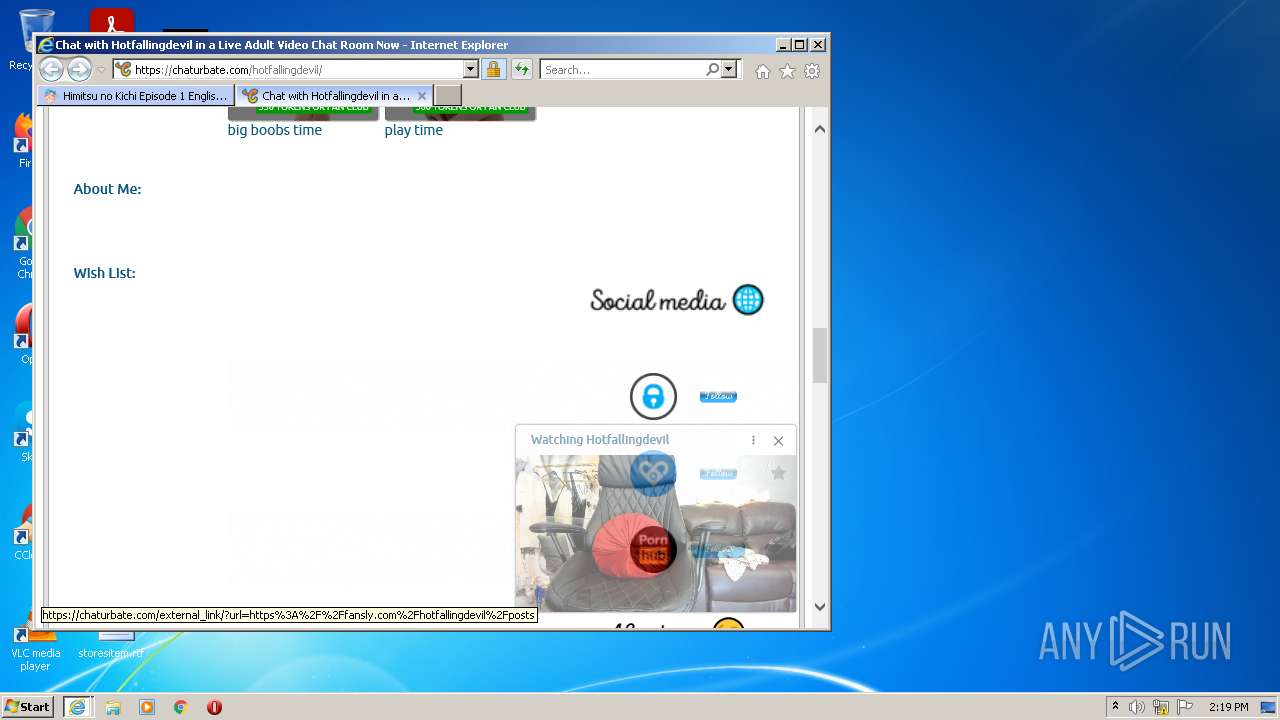
Task: Open the address bar history dropdown
Action: click(470, 70)
